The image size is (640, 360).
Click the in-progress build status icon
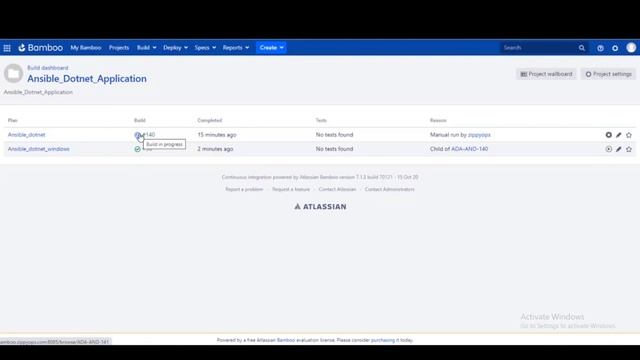pos(138,135)
